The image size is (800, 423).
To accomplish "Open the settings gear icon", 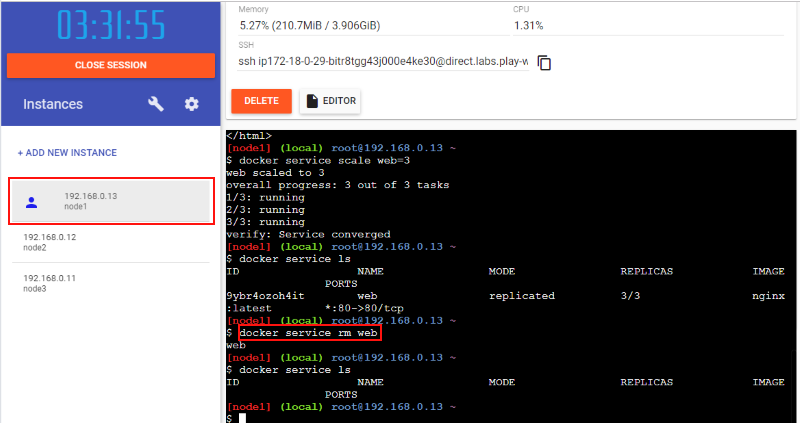I will pos(191,104).
